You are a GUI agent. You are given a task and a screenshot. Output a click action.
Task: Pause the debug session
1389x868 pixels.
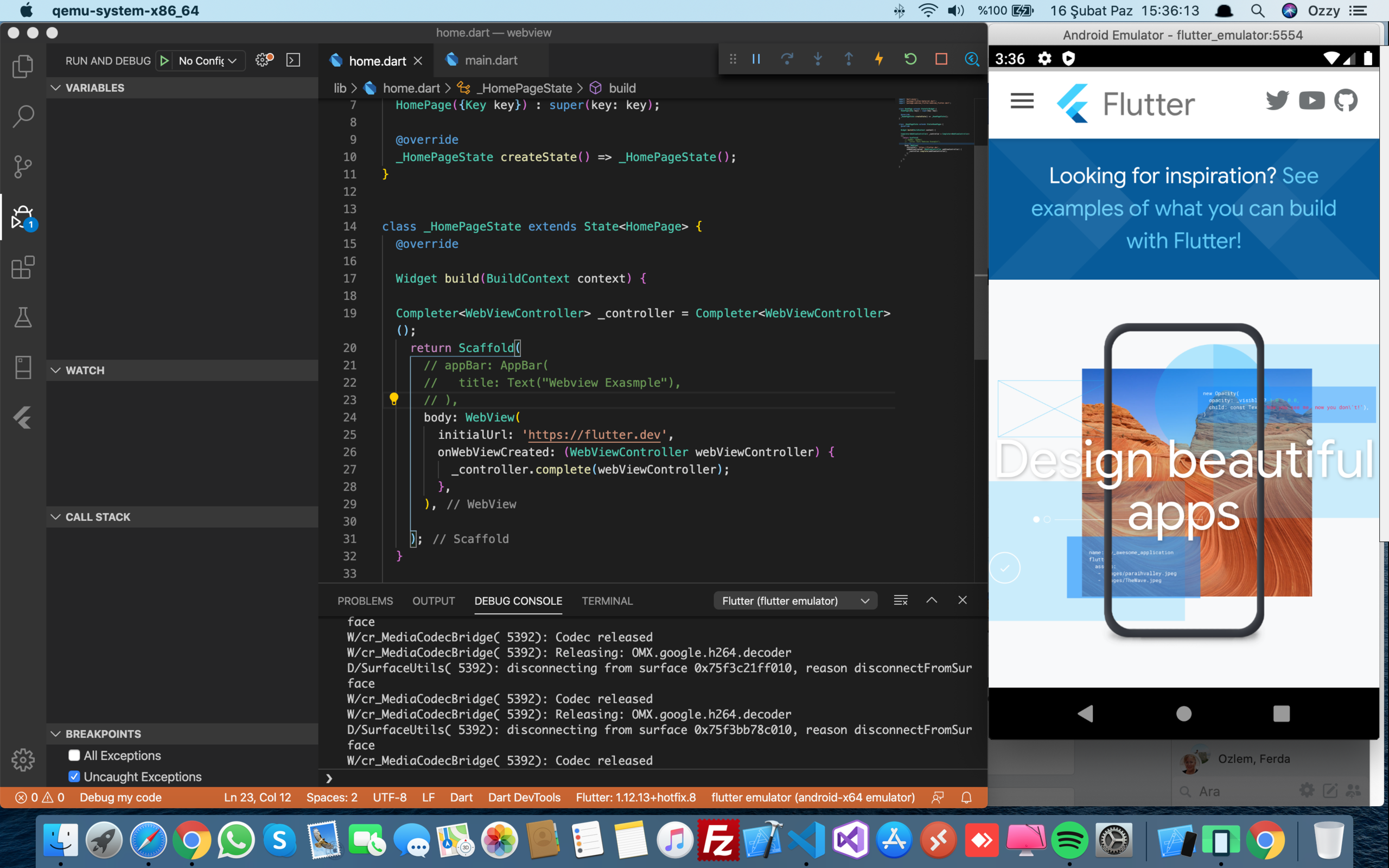[756, 59]
